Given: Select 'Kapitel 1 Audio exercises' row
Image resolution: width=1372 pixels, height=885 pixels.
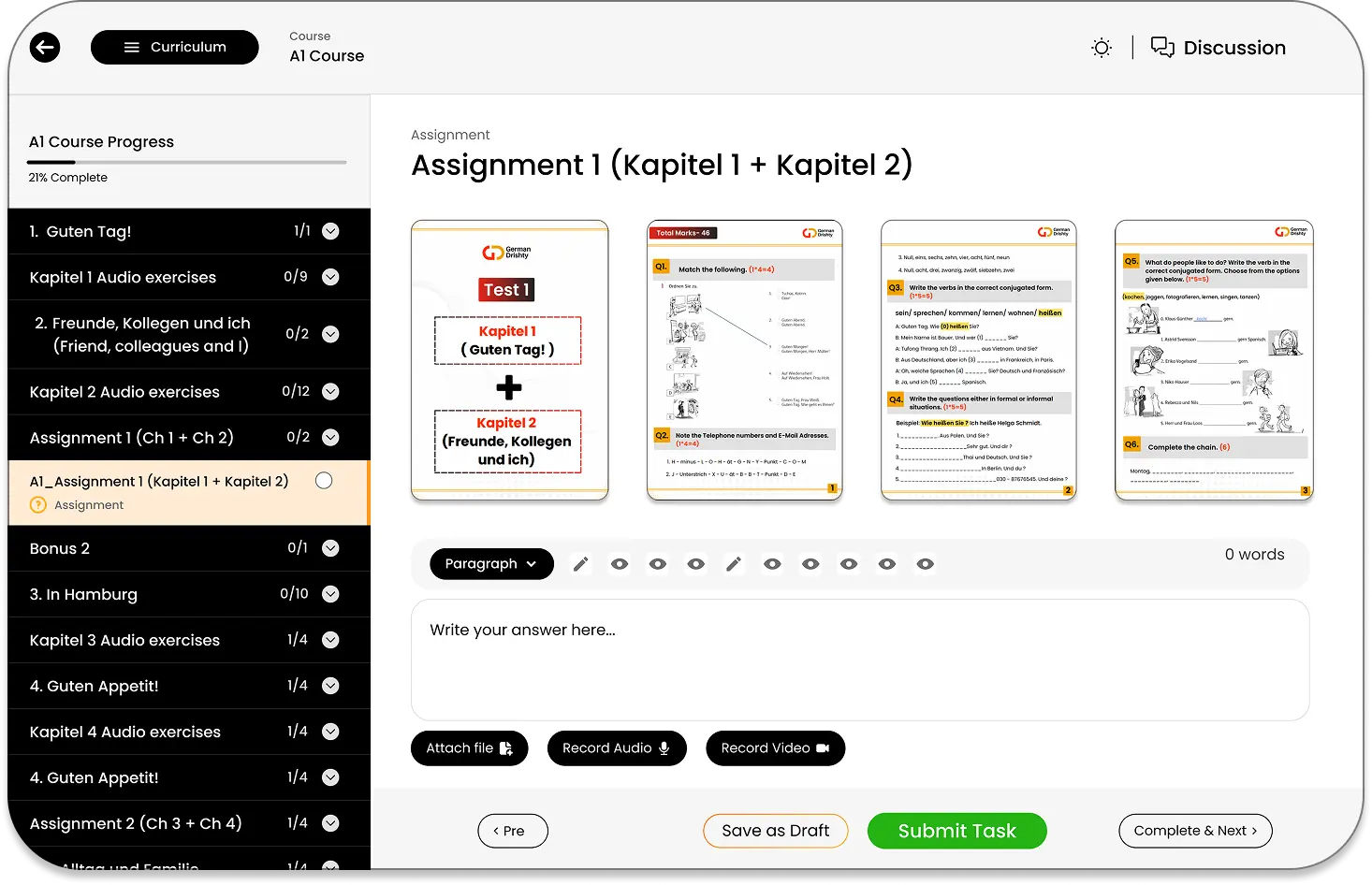Looking at the screenshot, I should tap(189, 277).
